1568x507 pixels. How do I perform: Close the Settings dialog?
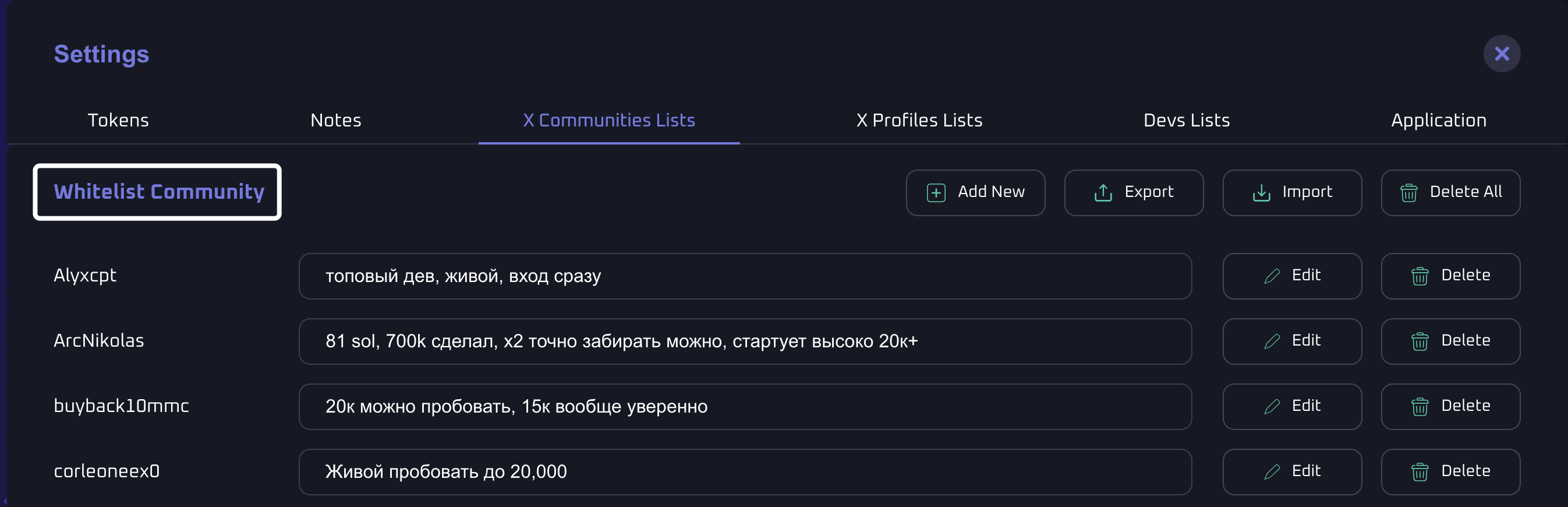pyautogui.click(x=1501, y=54)
